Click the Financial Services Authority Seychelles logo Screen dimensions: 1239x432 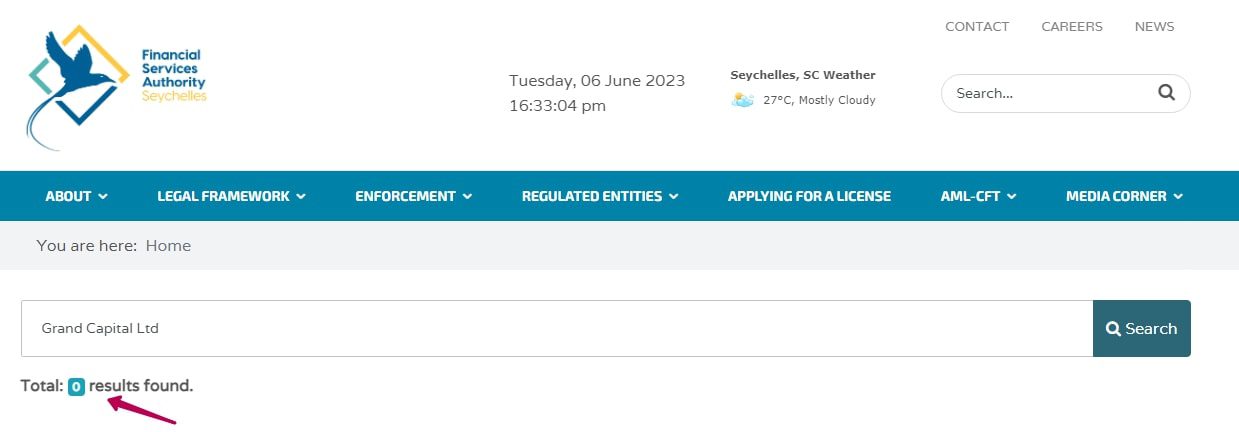(x=117, y=88)
